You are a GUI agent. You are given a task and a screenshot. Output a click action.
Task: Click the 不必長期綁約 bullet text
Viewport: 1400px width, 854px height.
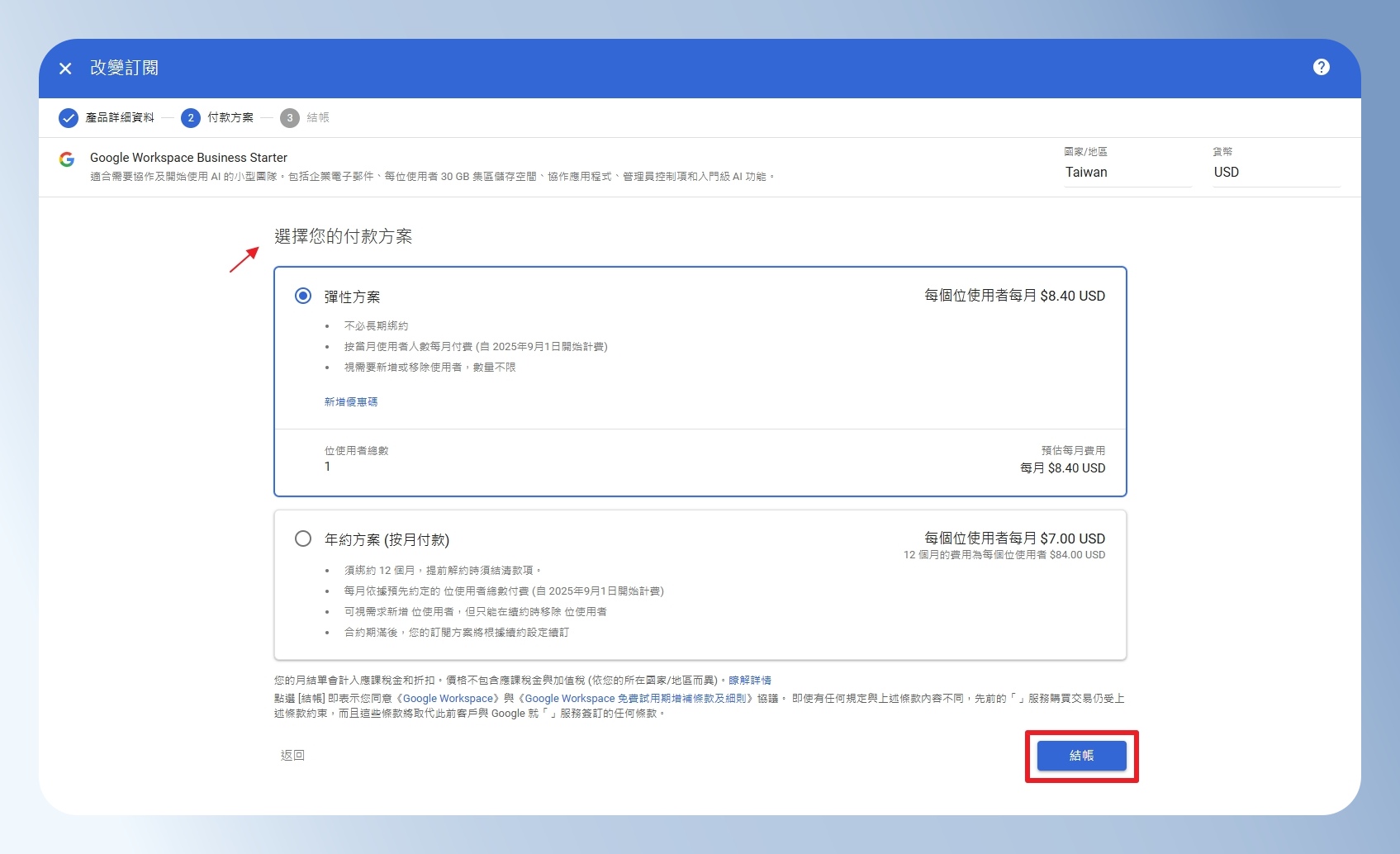376,326
